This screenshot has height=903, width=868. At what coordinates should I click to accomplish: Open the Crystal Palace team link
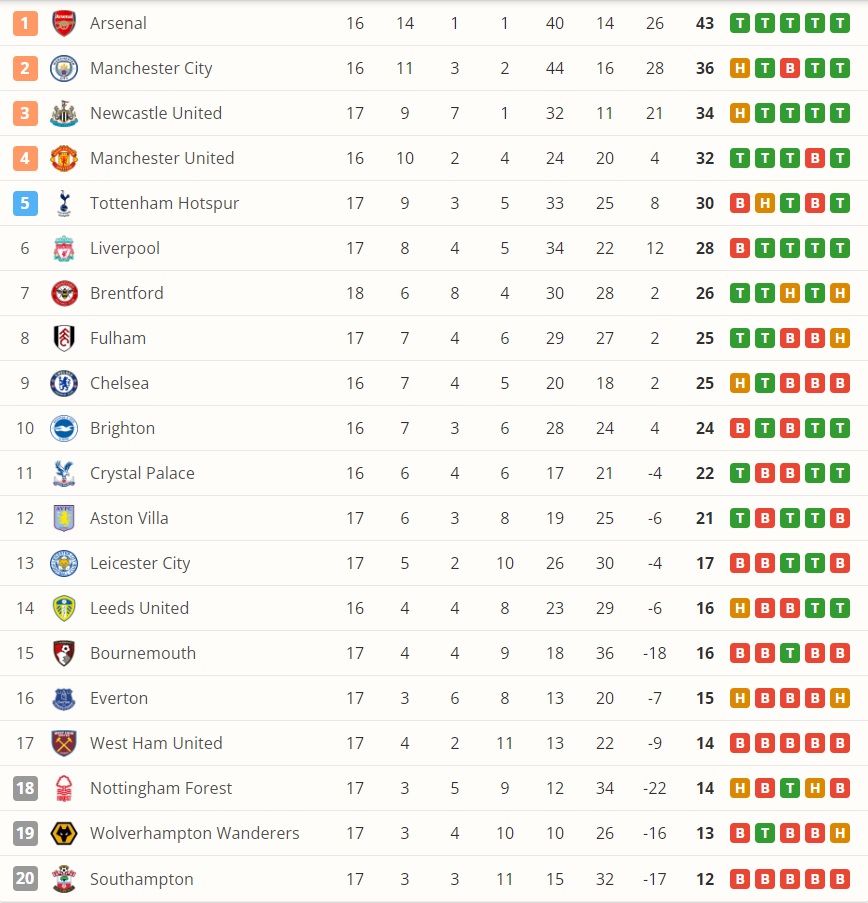[x=142, y=473]
